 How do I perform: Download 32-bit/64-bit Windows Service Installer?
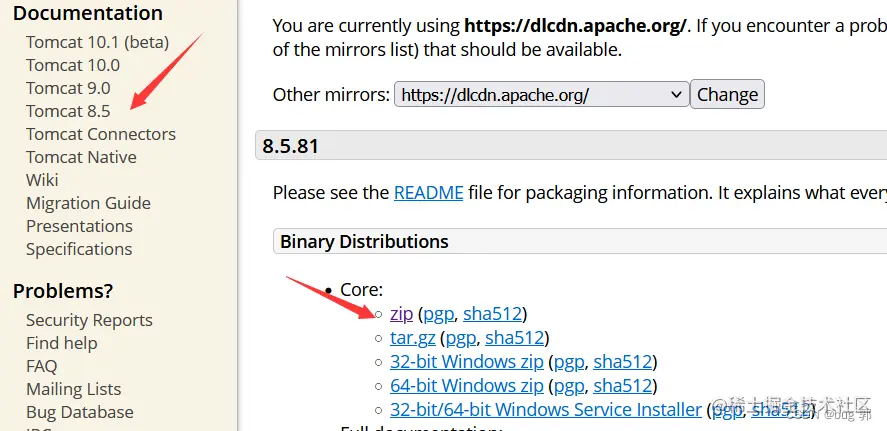(546, 410)
